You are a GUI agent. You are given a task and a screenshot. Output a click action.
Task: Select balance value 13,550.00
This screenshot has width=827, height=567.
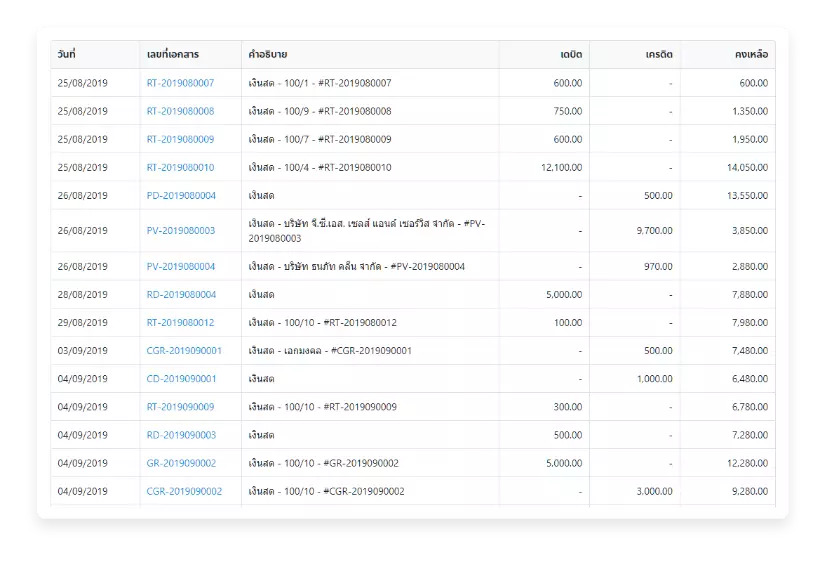coord(747,195)
